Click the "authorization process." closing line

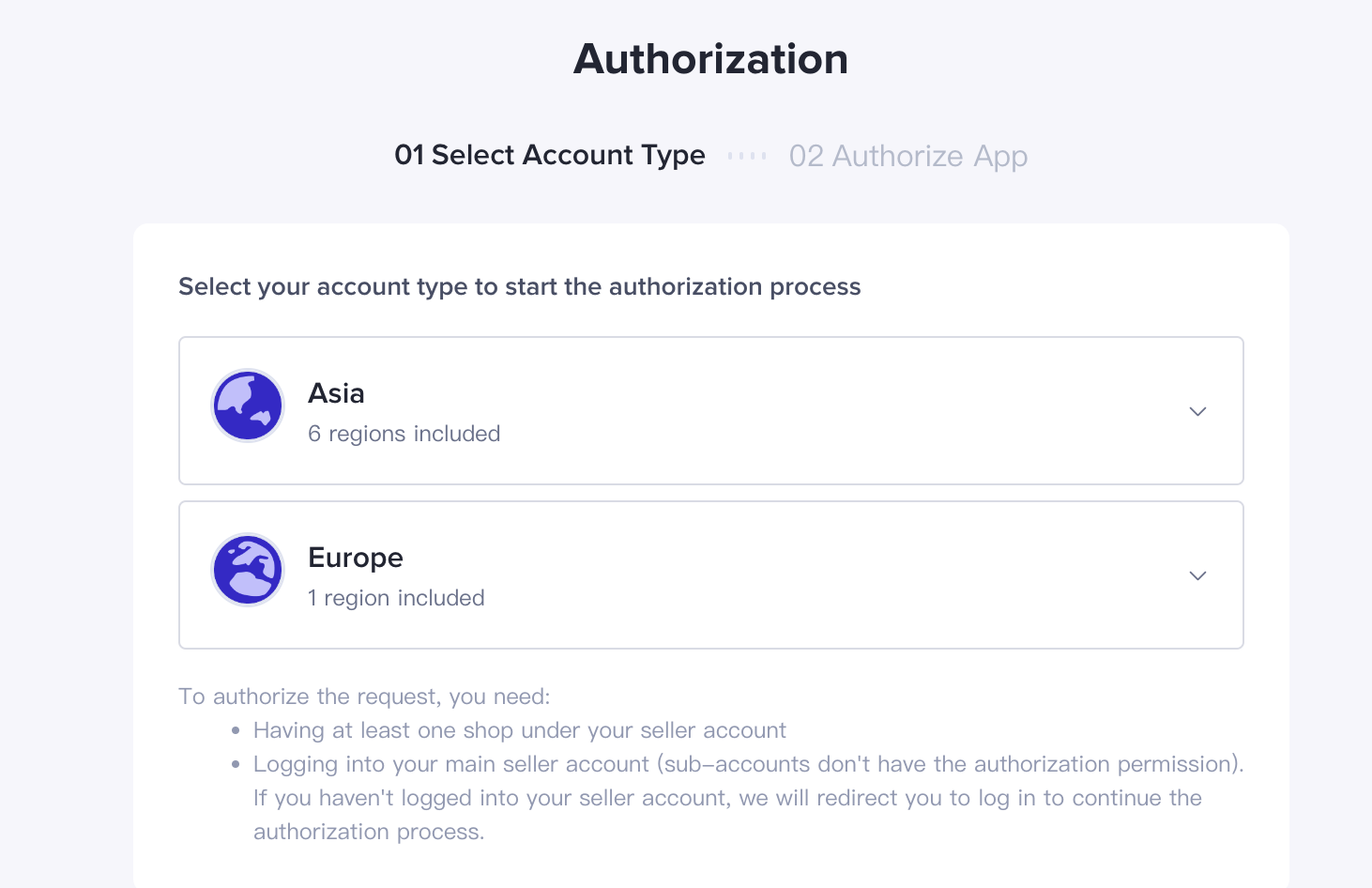click(x=369, y=832)
